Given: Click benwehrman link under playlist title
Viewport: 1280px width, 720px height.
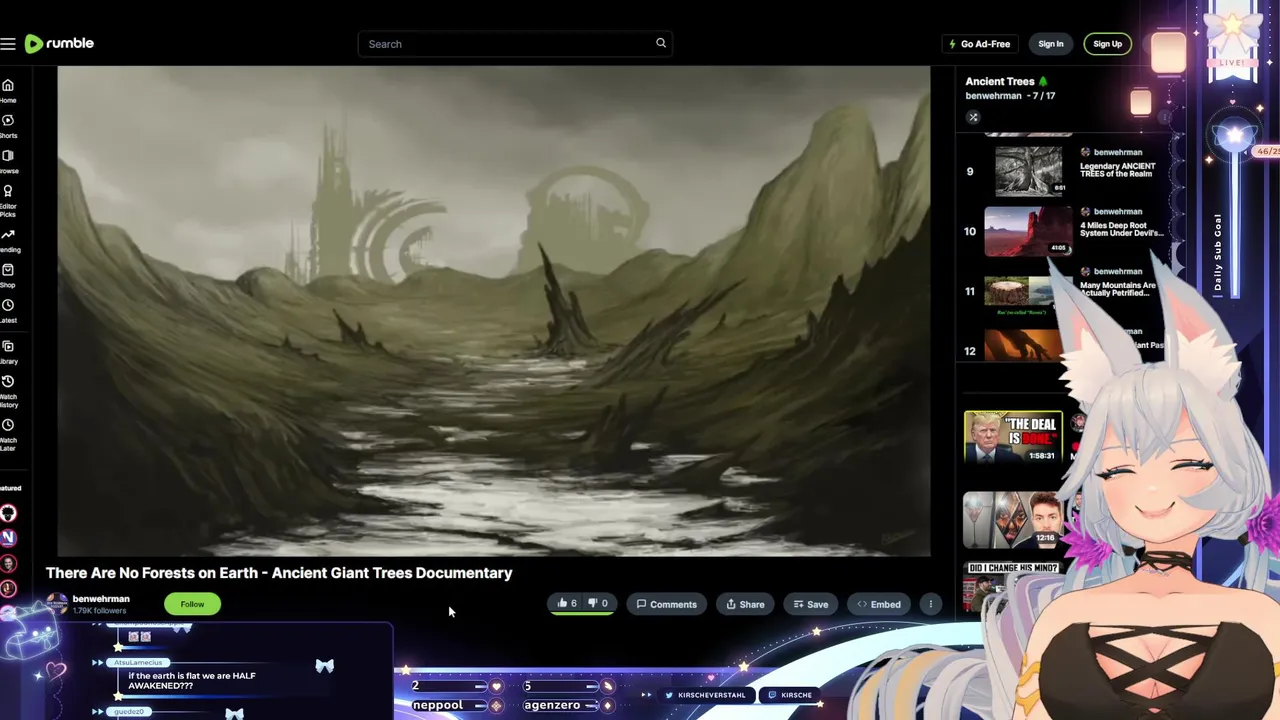Looking at the screenshot, I should coord(993,96).
